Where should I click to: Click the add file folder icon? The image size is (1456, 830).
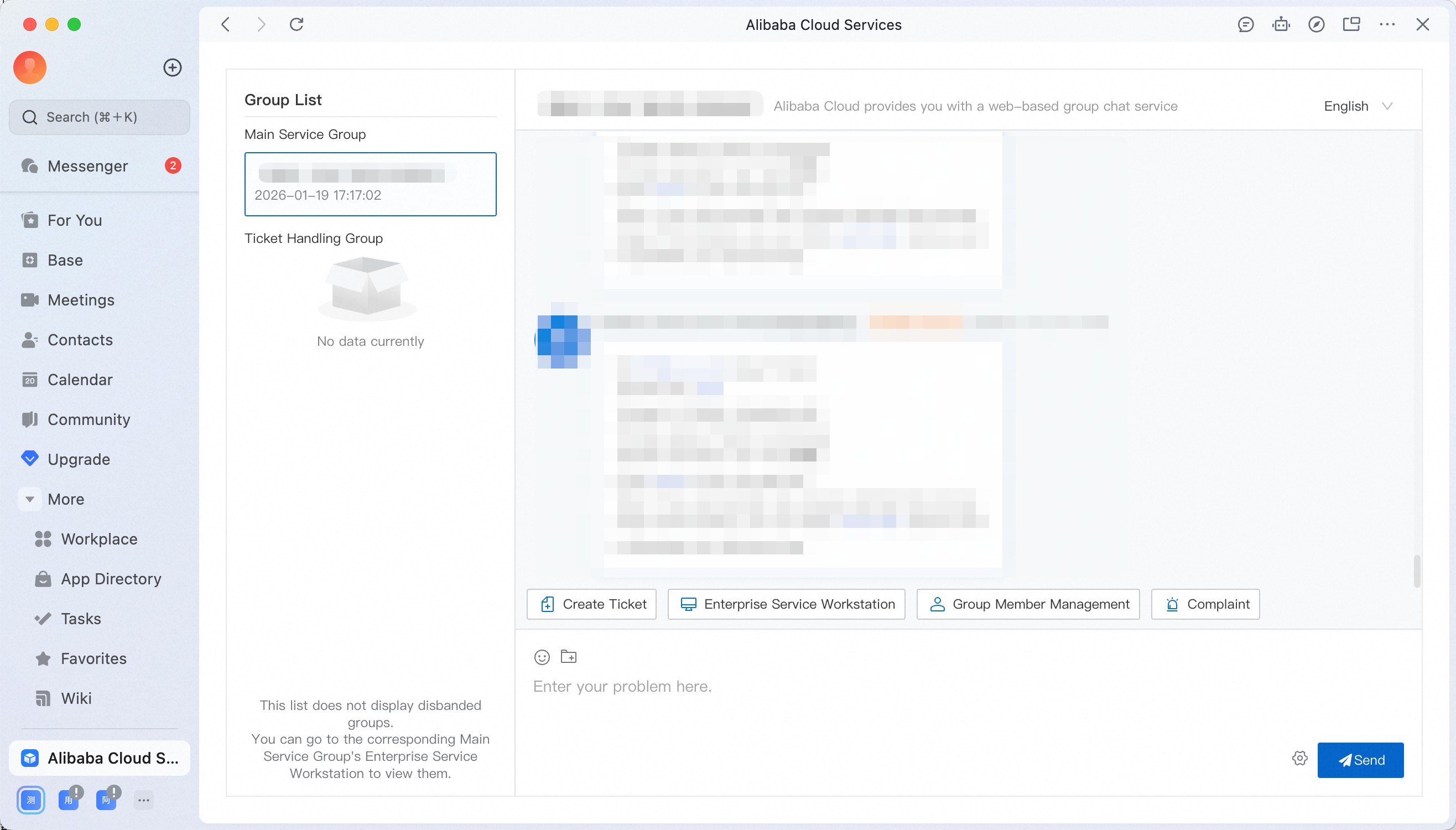point(568,657)
